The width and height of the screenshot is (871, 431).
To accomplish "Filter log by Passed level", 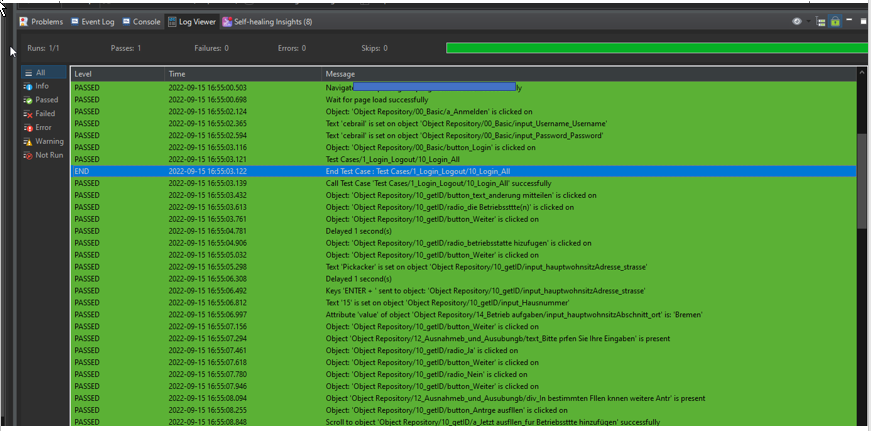I will pyautogui.click(x=41, y=100).
